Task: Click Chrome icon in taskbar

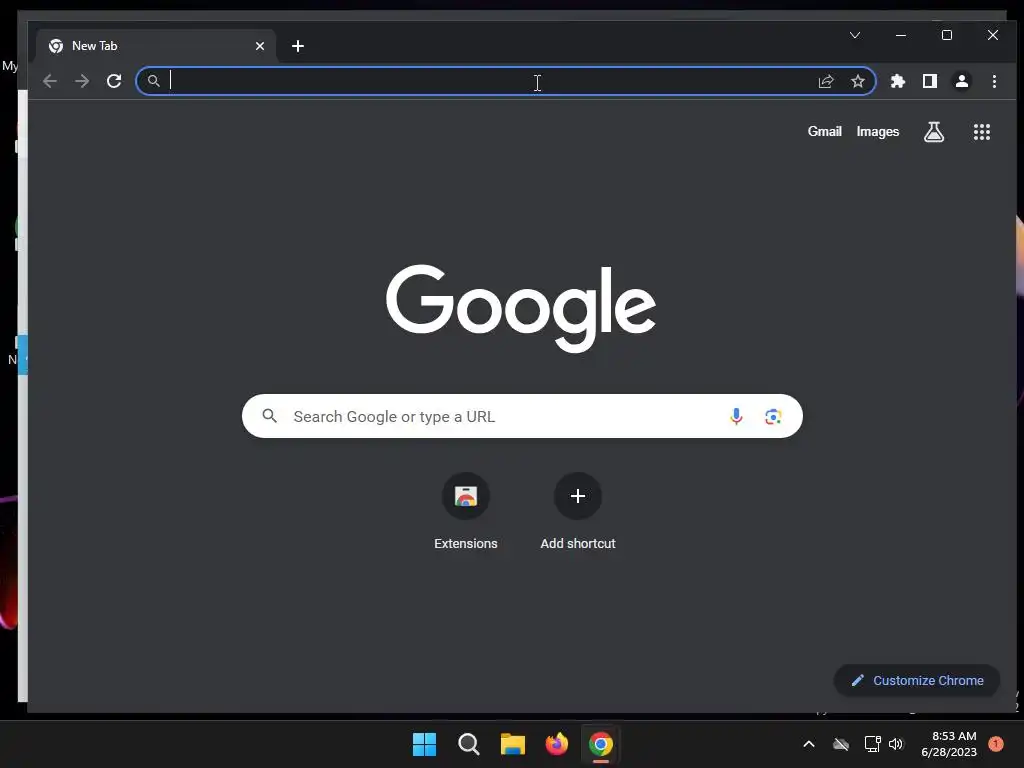Action: pos(601,744)
